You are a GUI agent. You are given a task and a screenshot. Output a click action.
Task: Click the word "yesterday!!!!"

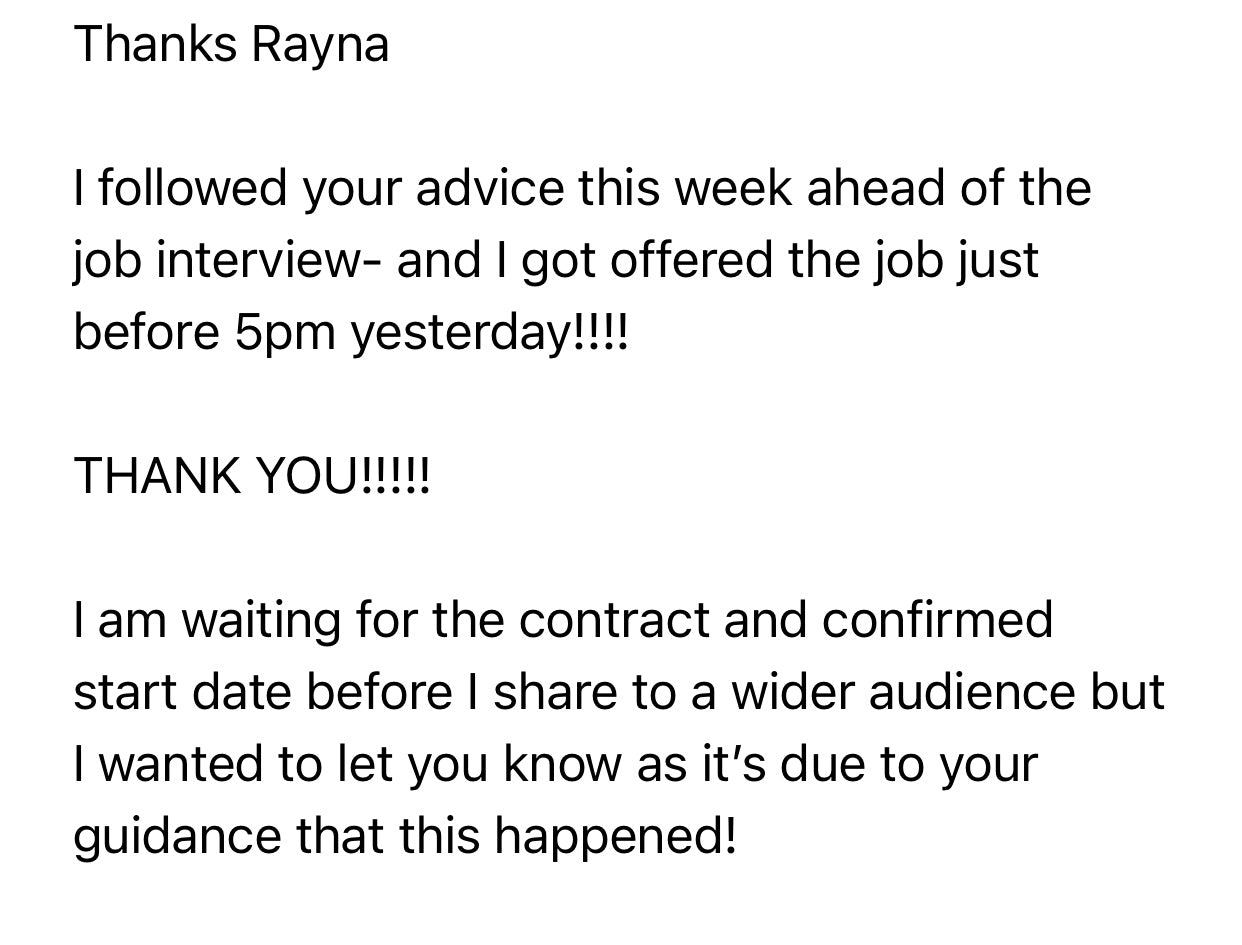pyautogui.click(x=490, y=332)
